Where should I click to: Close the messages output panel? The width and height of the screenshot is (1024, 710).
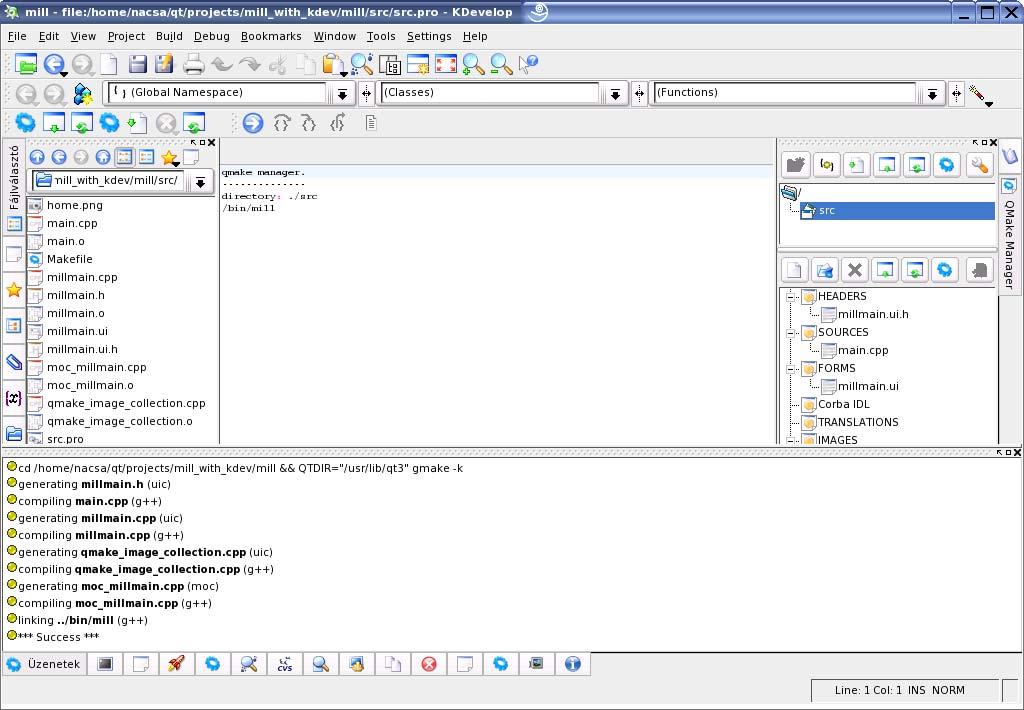point(1017,452)
